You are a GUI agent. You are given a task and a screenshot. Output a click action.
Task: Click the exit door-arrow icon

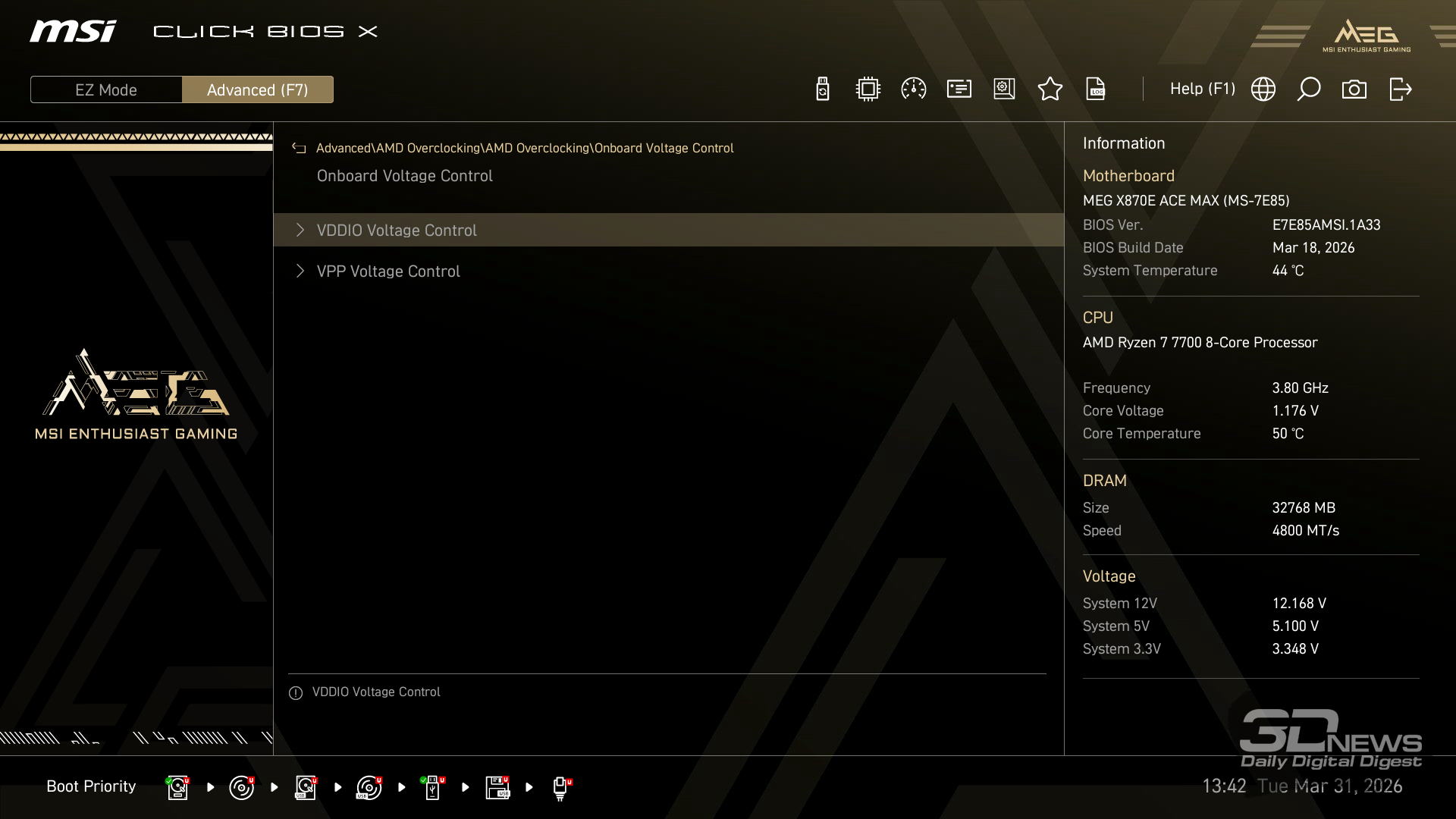pyautogui.click(x=1400, y=89)
